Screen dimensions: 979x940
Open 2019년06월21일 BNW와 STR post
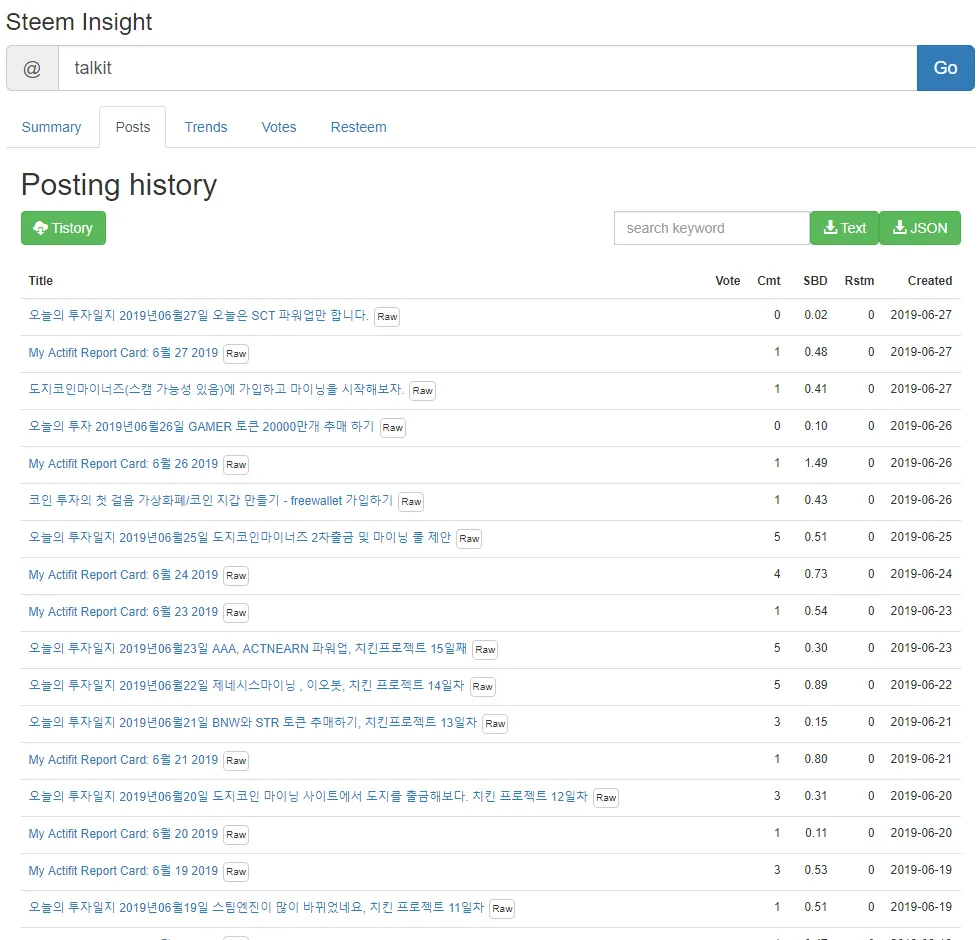(253, 723)
